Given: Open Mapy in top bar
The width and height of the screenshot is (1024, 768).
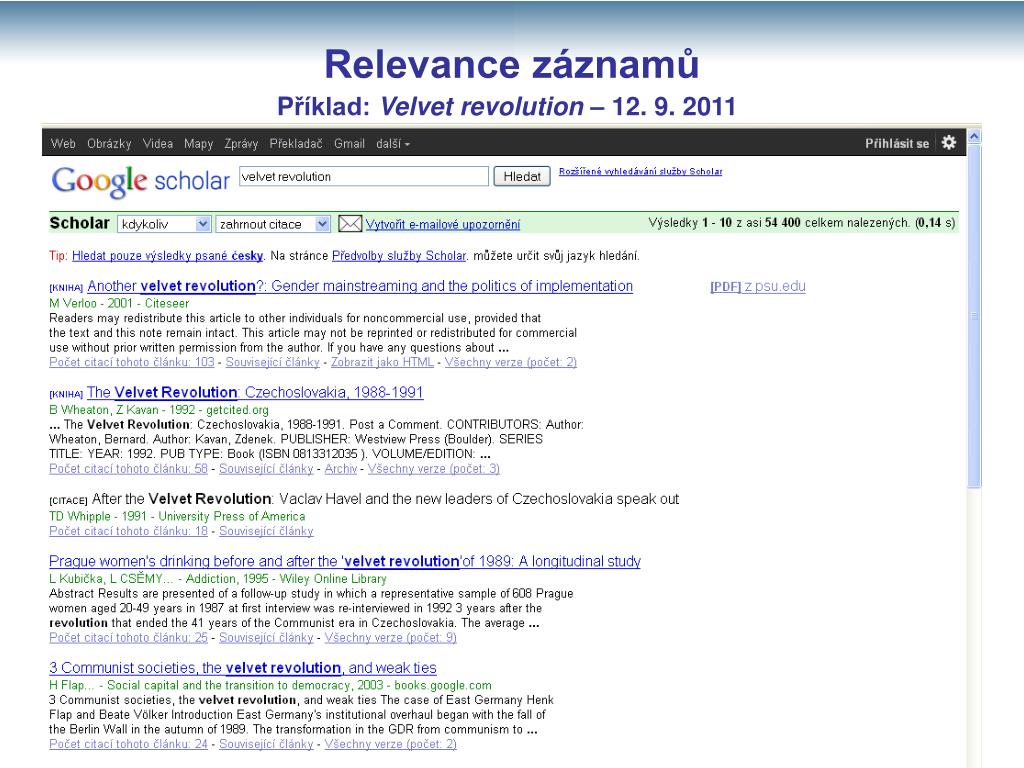Looking at the screenshot, I should tap(199, 144).
